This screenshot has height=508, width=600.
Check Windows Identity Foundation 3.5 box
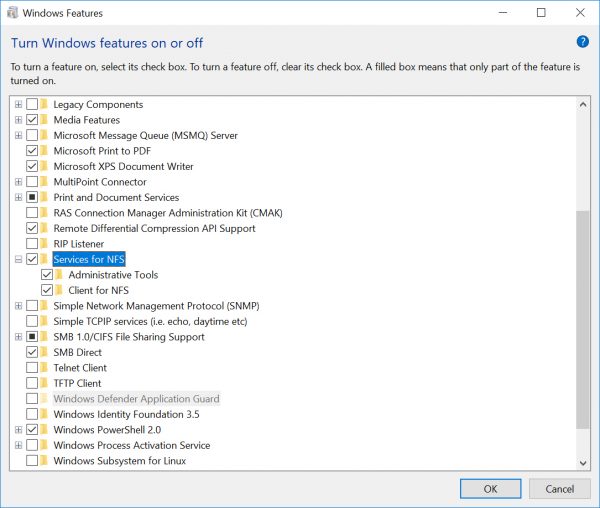[32, 414]
